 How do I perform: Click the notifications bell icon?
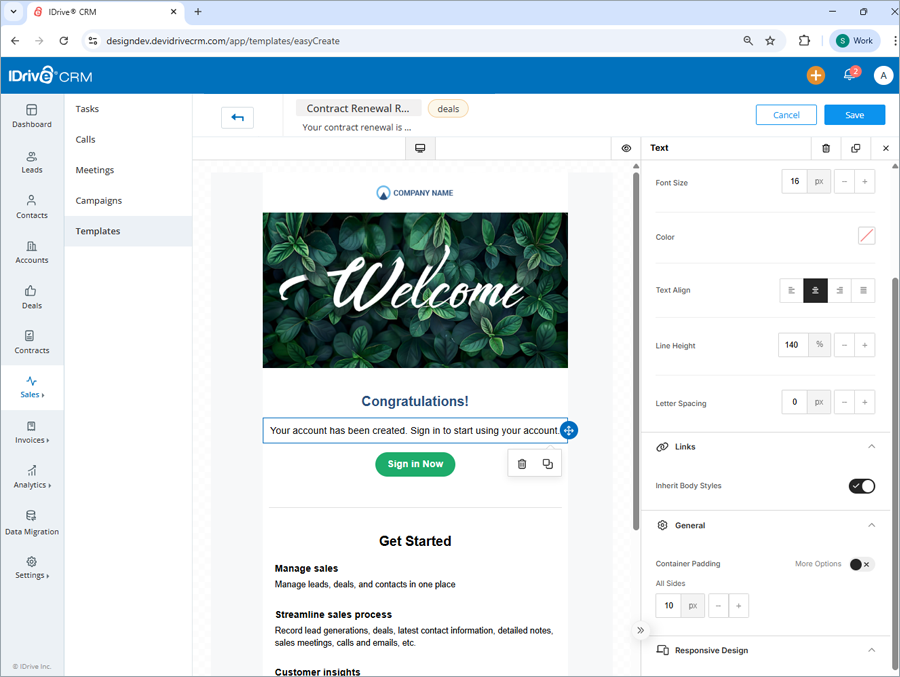point(848,75)
